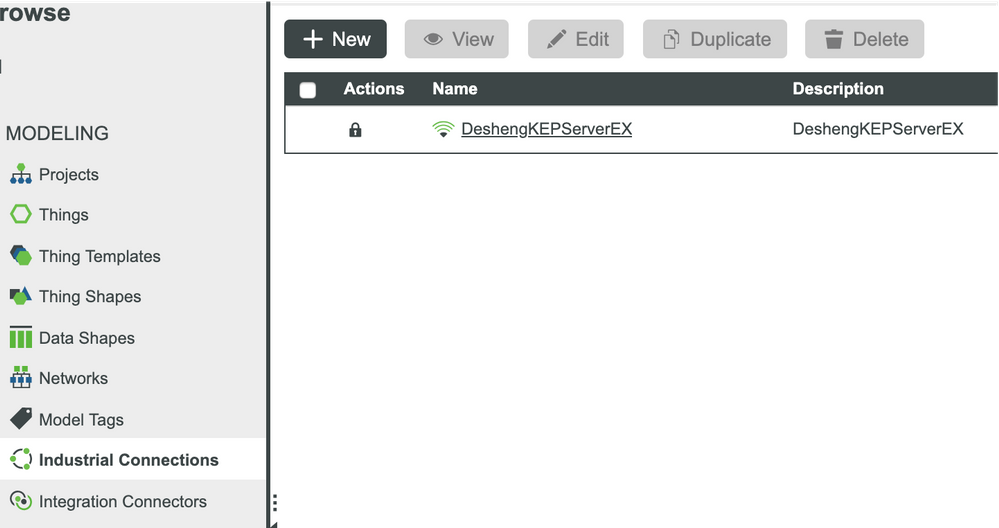Screen dimensions: 999x528
Task: Click the DeshengKEPServerEX description cell
Action: (878, 129)
